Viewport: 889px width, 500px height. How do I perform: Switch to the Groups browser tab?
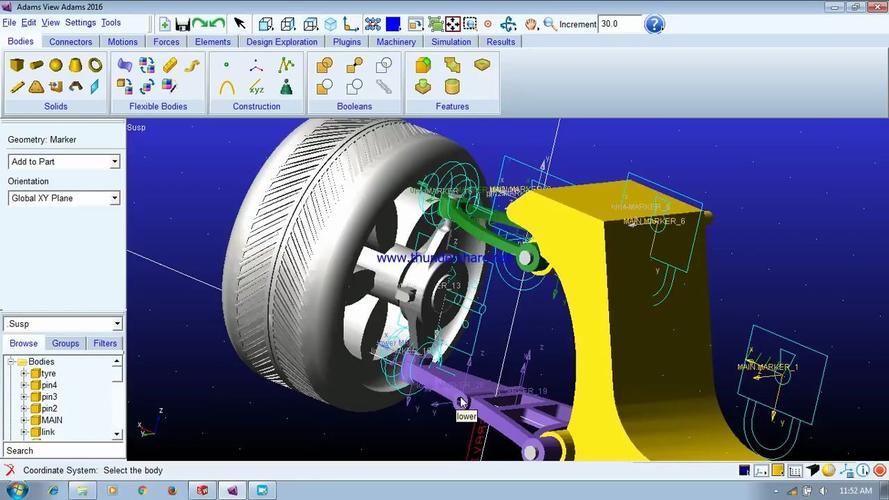(65, 343)
